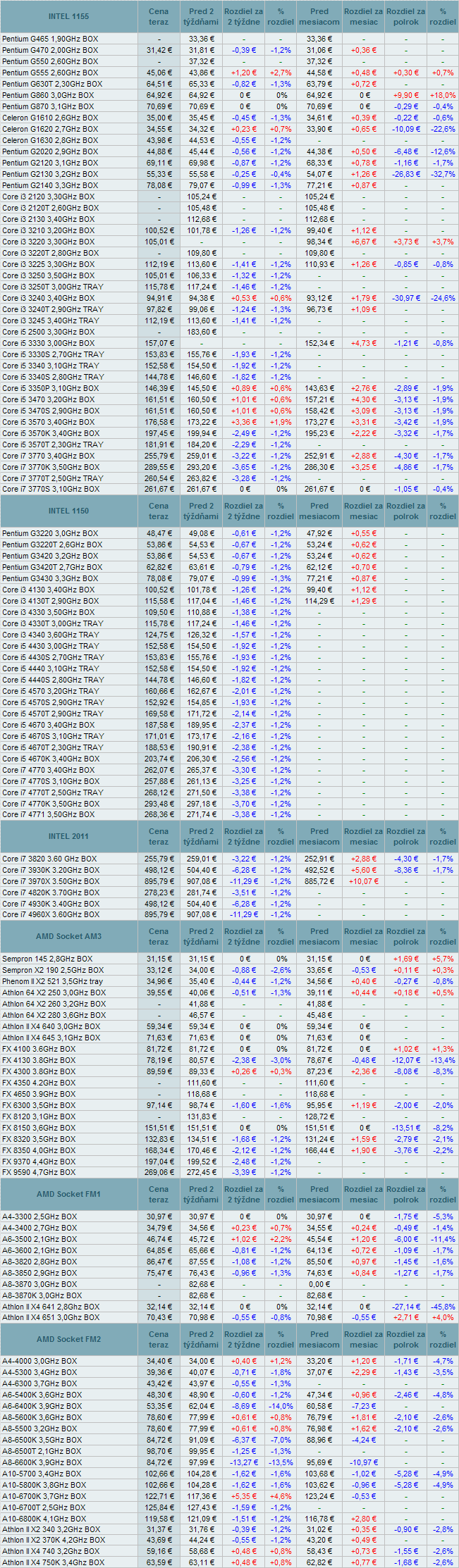Click the INTEL 2011 section title
Image resolution: width=459 pixels, height=1568 pixels.
click(x=68, y=836)
